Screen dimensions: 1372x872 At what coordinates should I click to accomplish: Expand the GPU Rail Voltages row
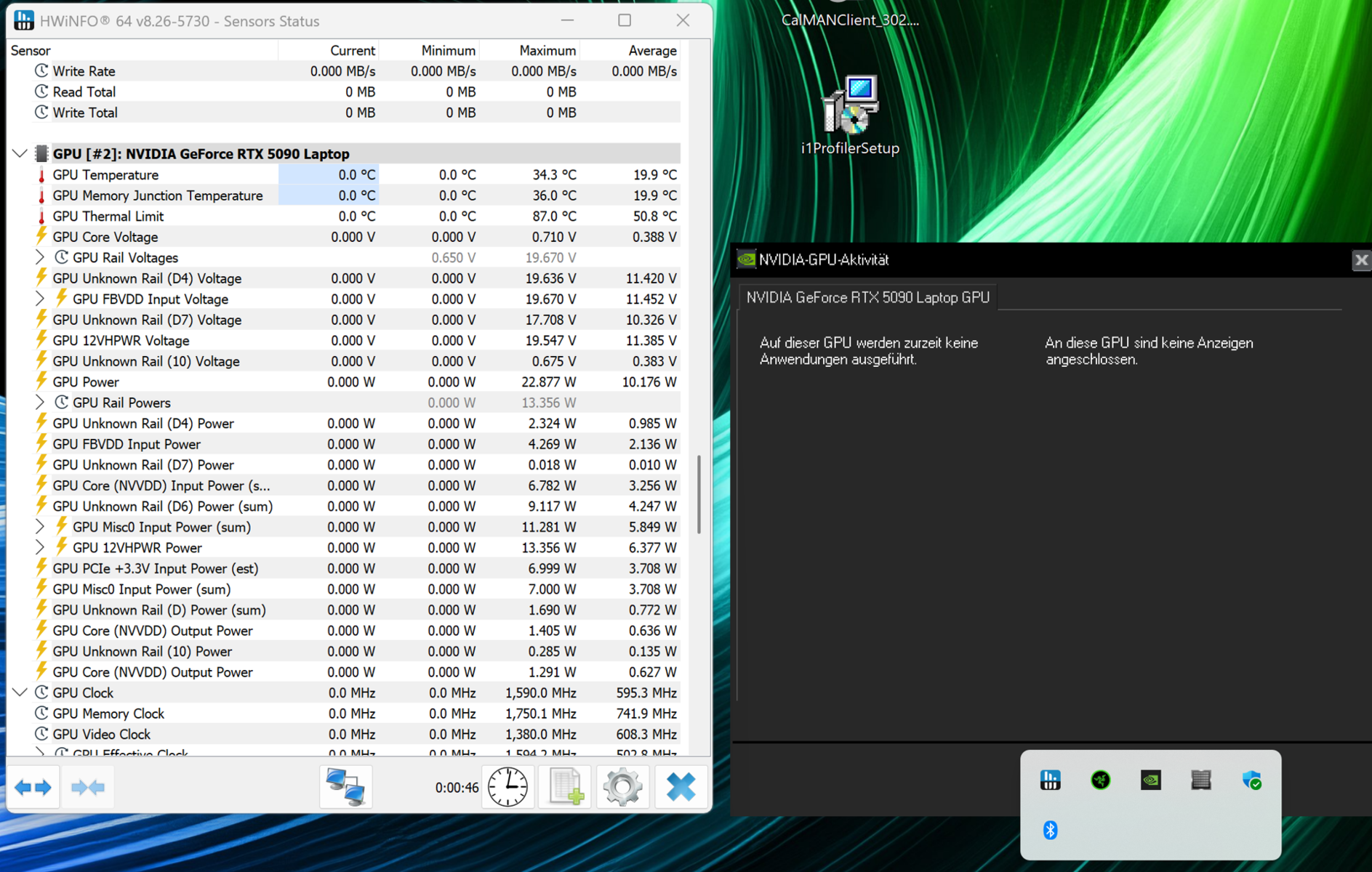coord(40,257)
